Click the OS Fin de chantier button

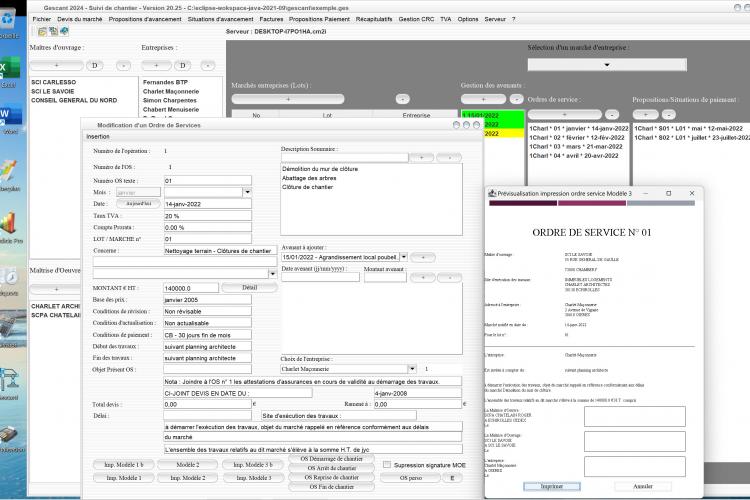[331, 487]
